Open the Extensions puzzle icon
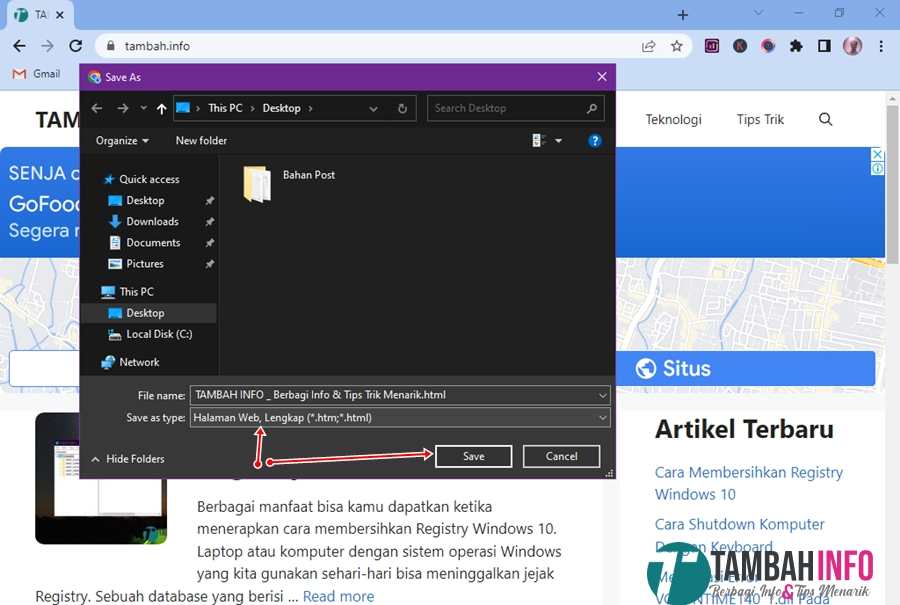Screen dimensions: 900x605 coord(796,46)
